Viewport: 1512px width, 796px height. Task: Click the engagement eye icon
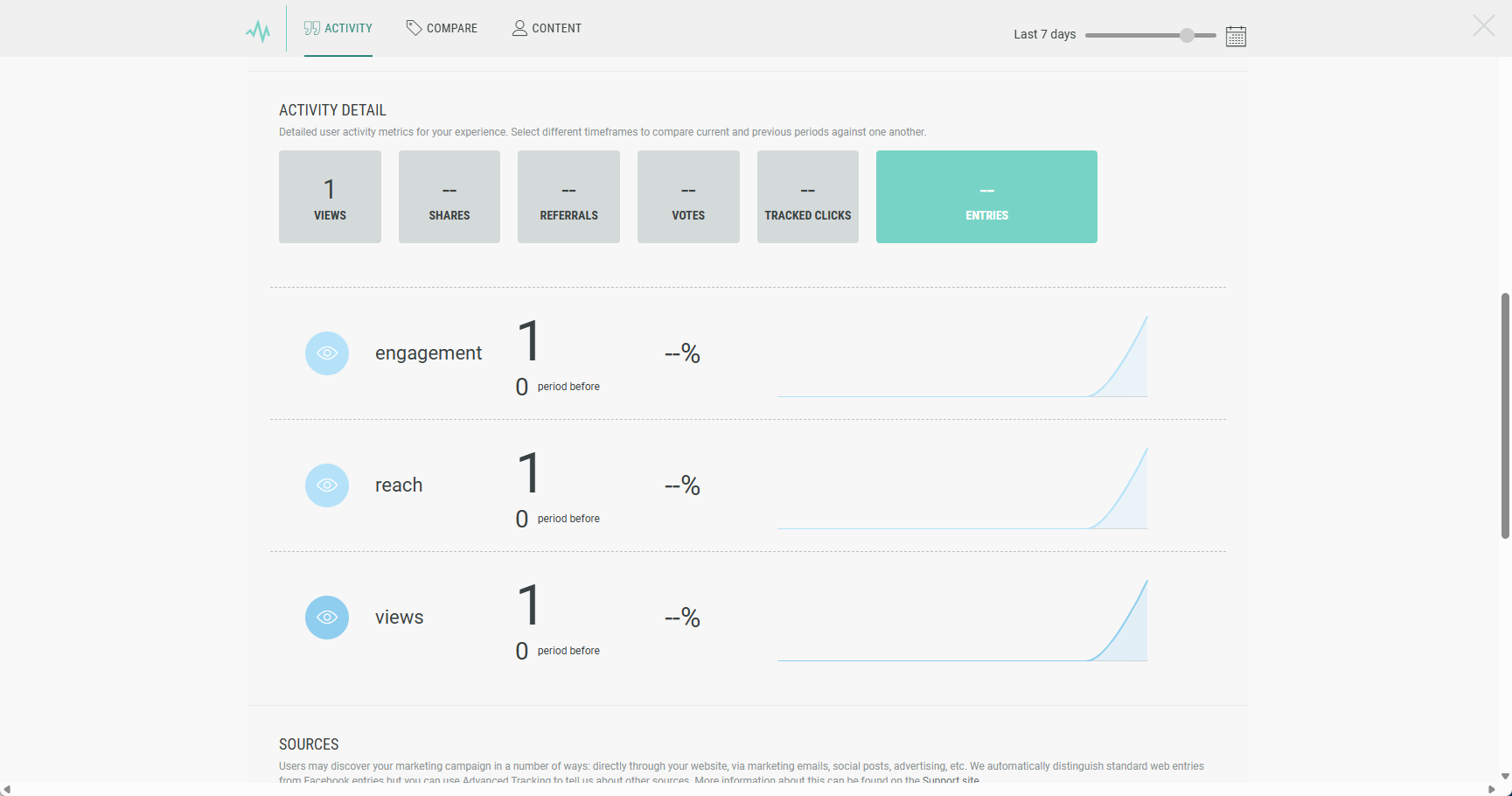(x=327, y=353)
